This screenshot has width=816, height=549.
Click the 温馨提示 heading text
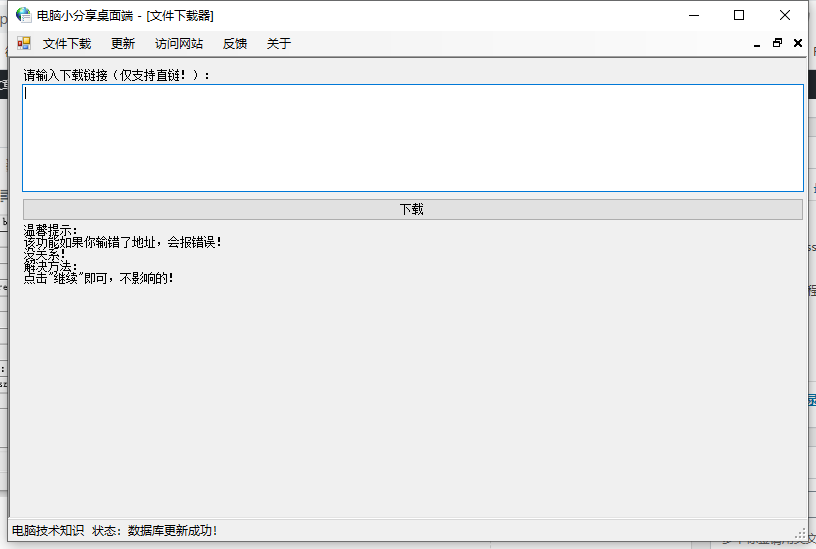[x=50, y=230]
